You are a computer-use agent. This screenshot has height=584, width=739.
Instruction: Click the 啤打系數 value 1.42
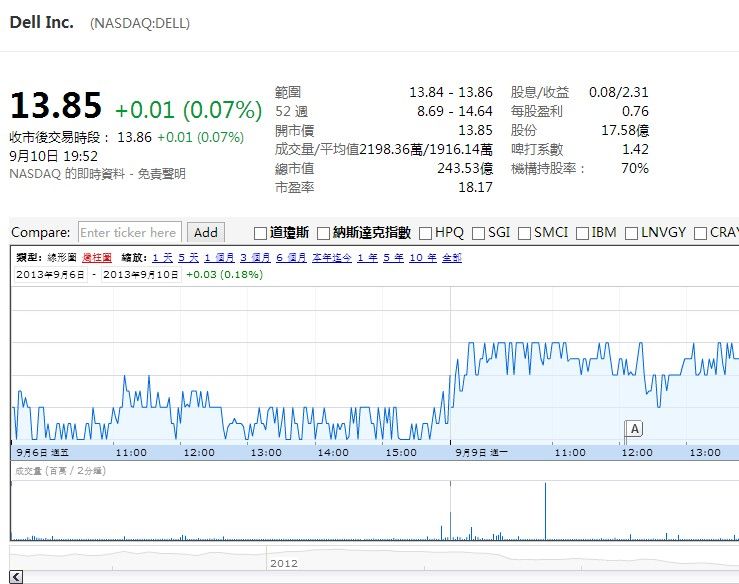tap(635, 149)
